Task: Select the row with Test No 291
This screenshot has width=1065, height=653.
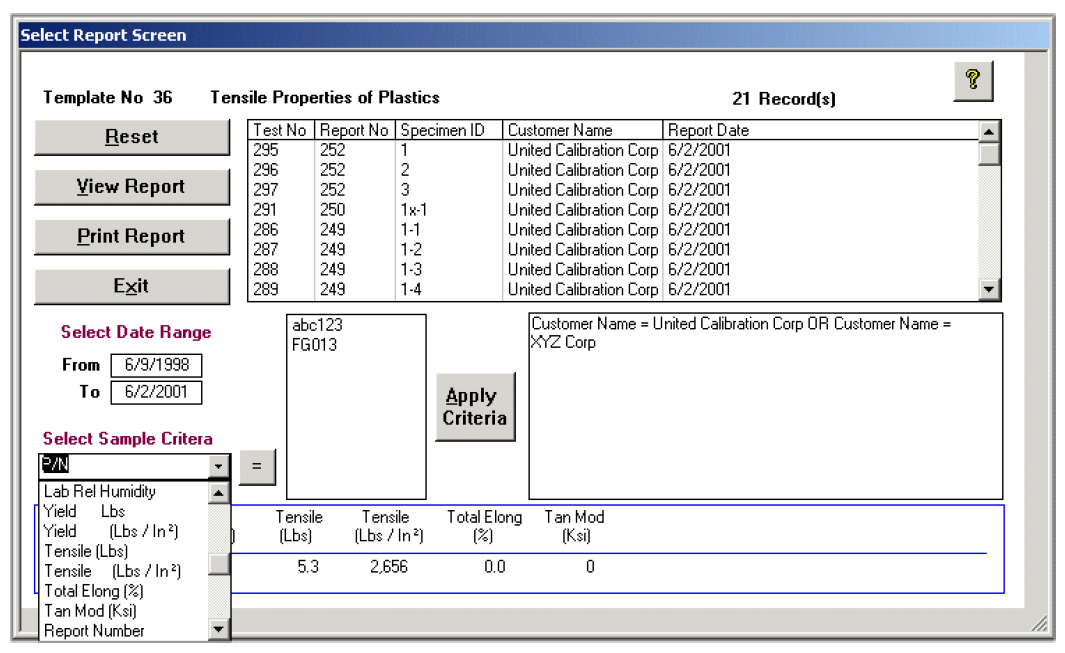Action: pos(613,210)
